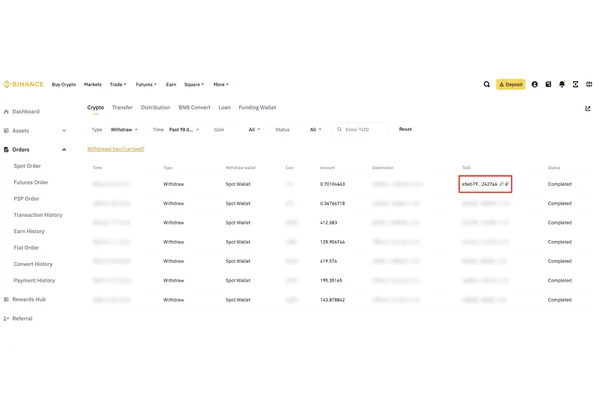Open the user profile icon
This screenshot has height=400, width=600.
point(535,84)
